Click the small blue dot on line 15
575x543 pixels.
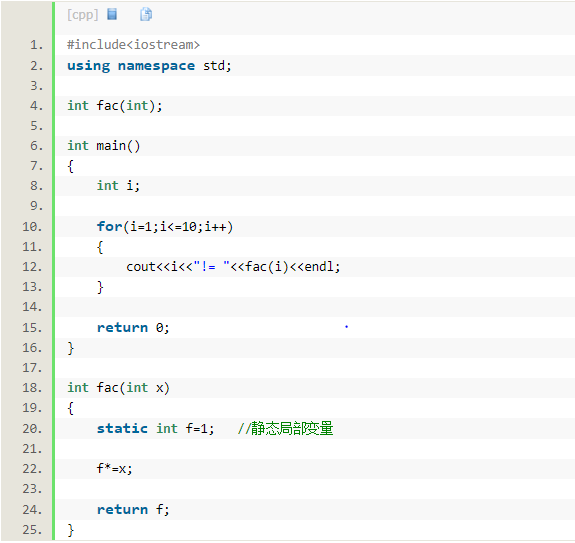pos(346,326)
